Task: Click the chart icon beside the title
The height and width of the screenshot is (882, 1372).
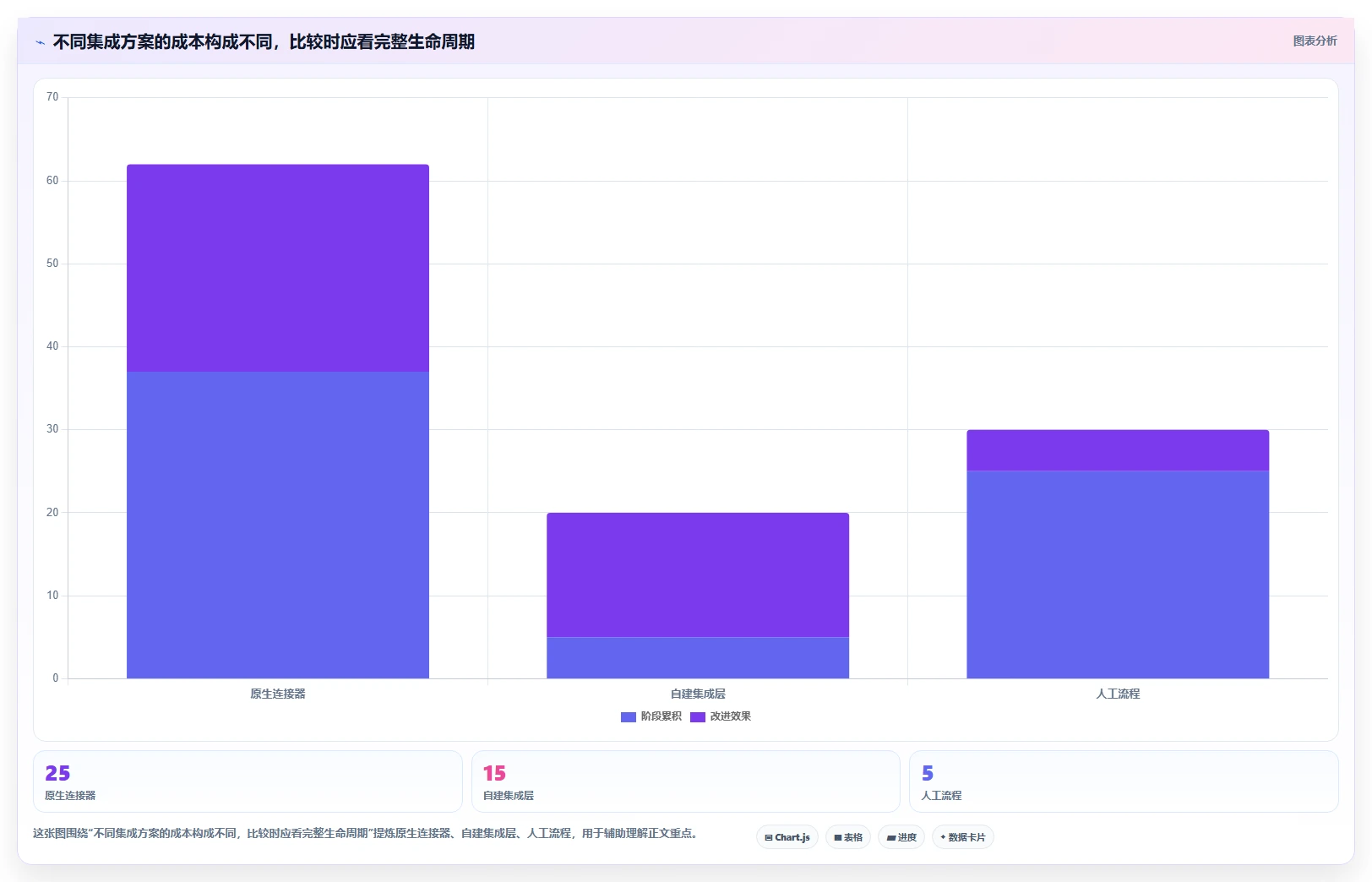Action: point(40,42)
